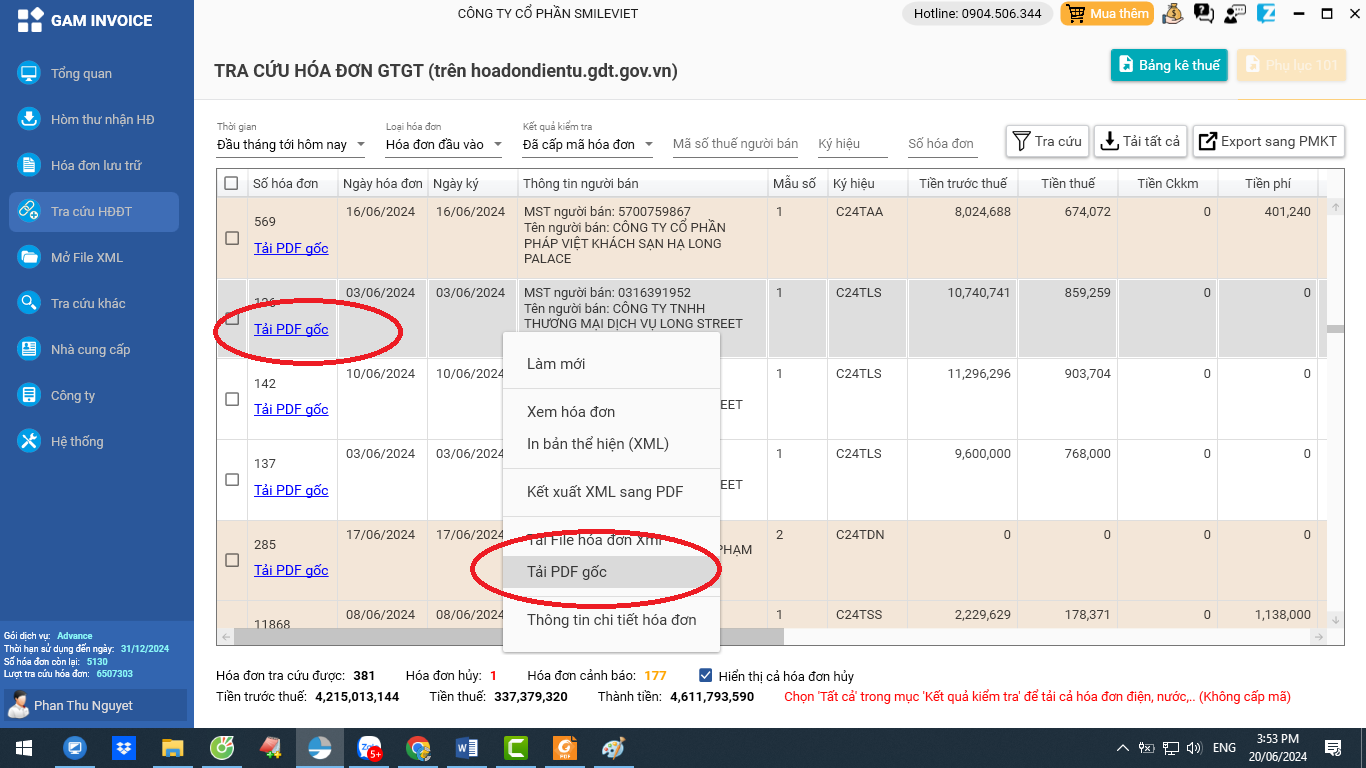The width and height of the screenshot is (1366, 768).
Task: Select 'Tải PDF gốc' from context menu
Action: click(x=567, y=570)
